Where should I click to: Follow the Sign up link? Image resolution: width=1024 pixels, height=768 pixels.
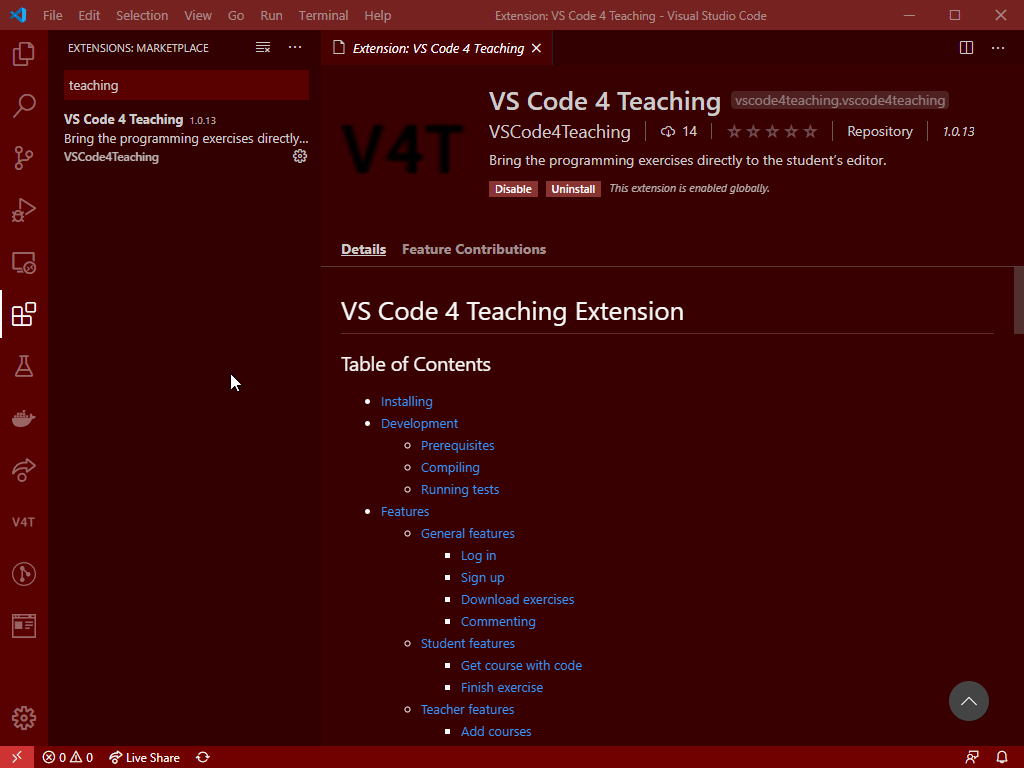tap(482, 578)
